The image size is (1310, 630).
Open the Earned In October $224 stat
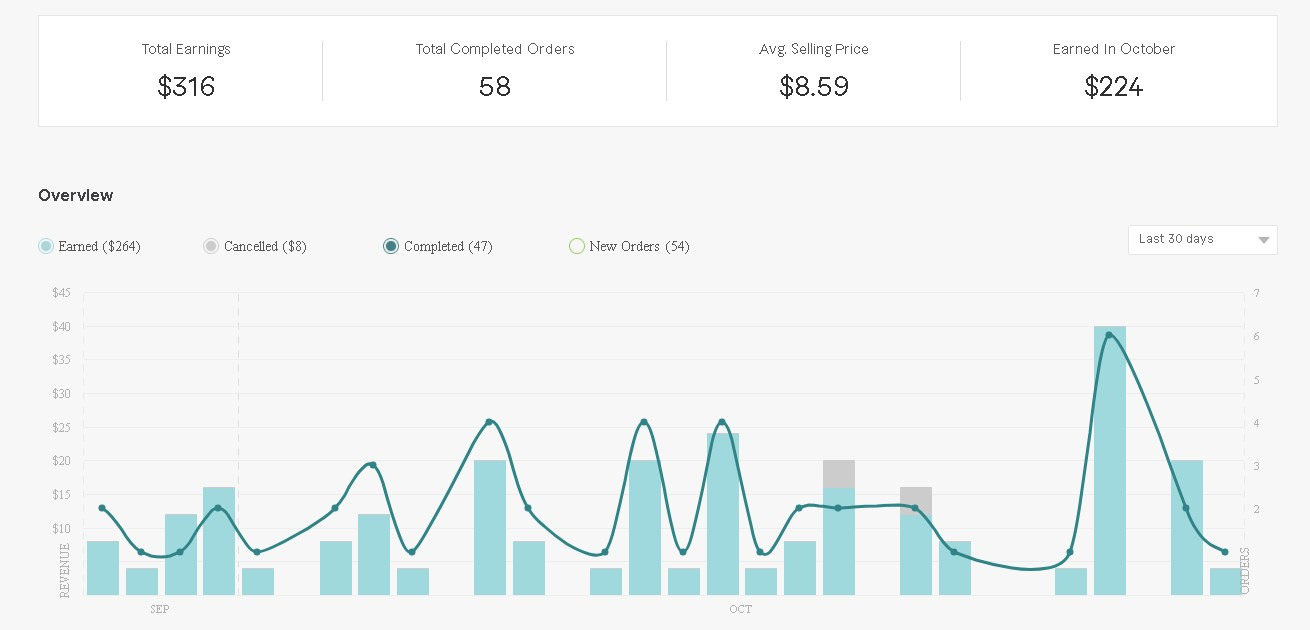1114,87
